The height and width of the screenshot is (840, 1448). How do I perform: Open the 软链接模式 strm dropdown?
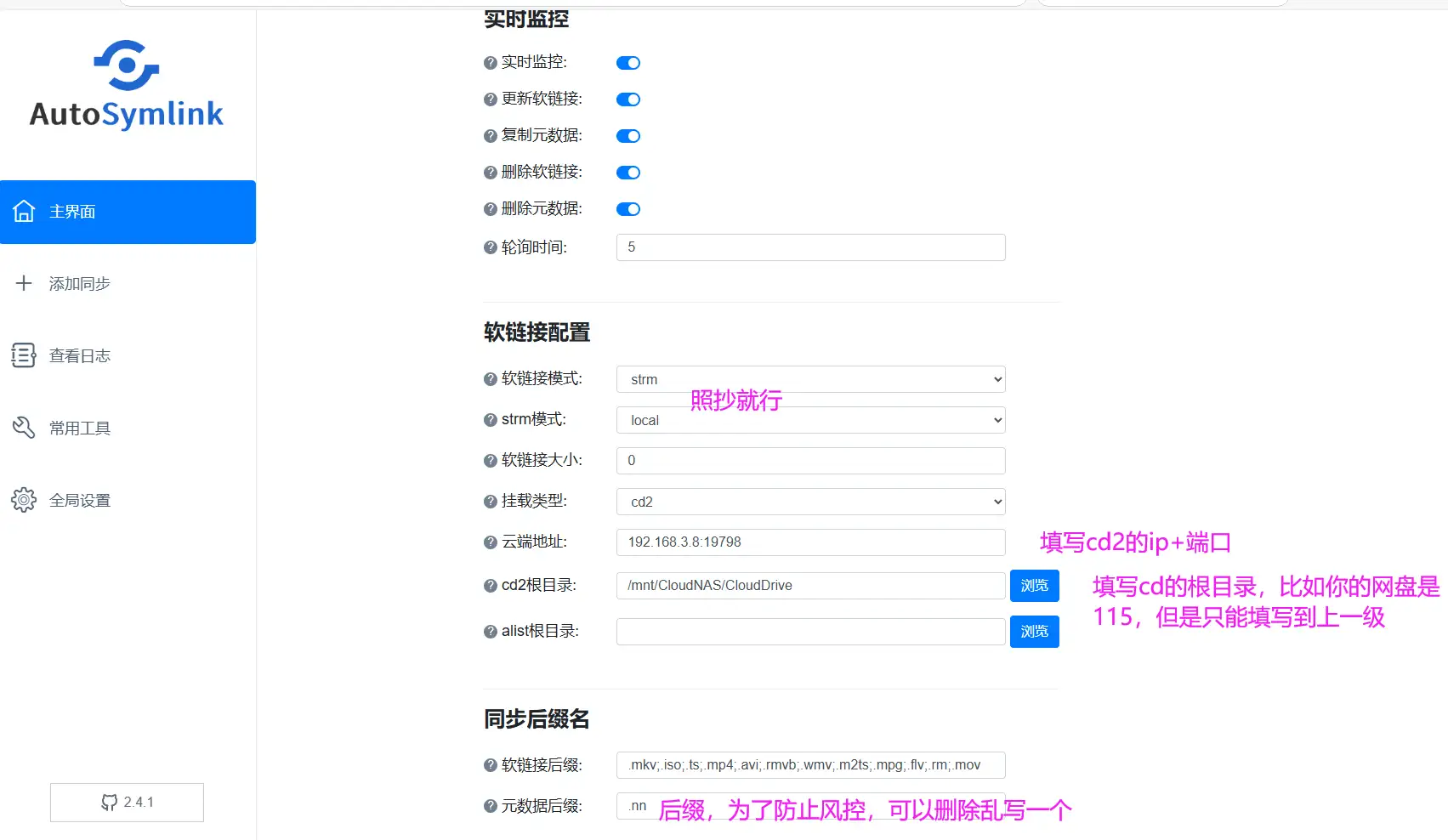tap(809, 378)
